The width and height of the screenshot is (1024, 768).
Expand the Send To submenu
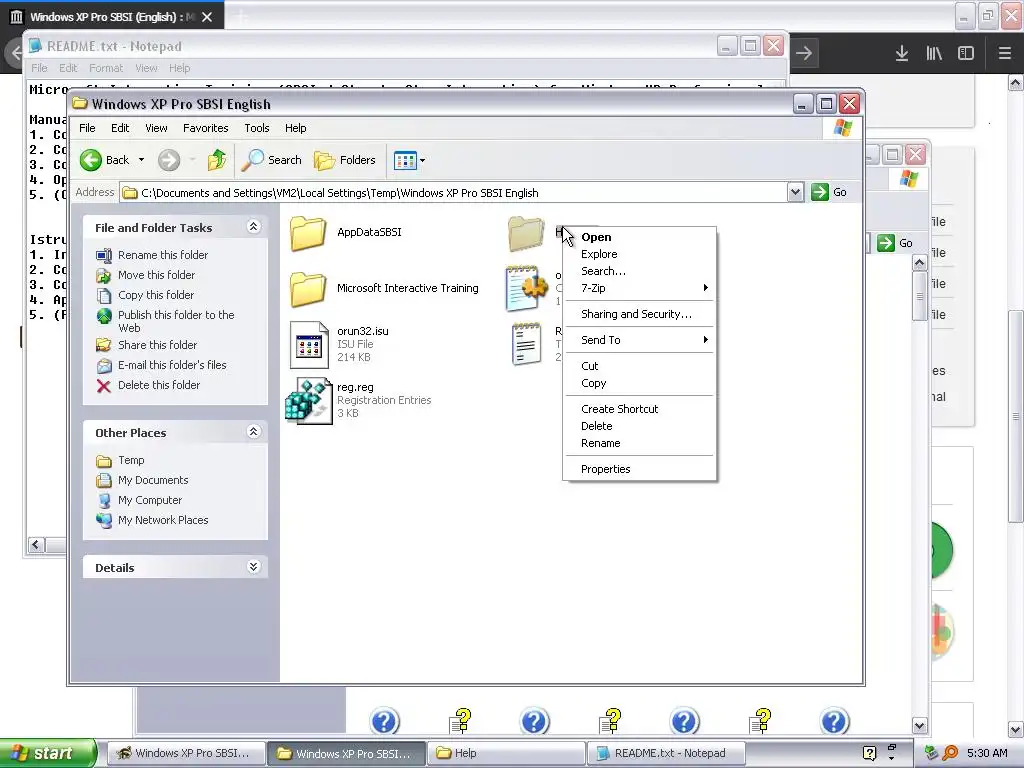click(x=639, y=340)
